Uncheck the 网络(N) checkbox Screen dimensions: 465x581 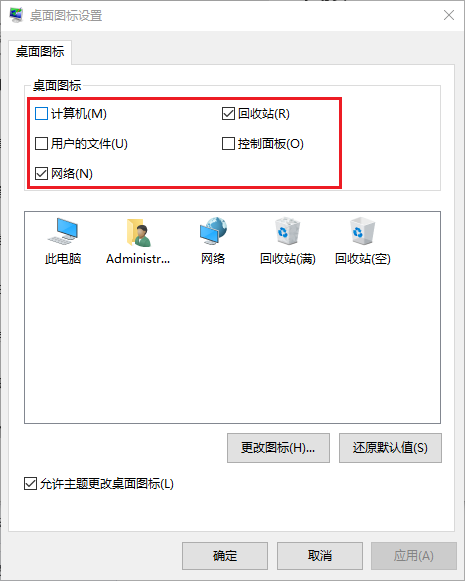[x=41, y=173]
